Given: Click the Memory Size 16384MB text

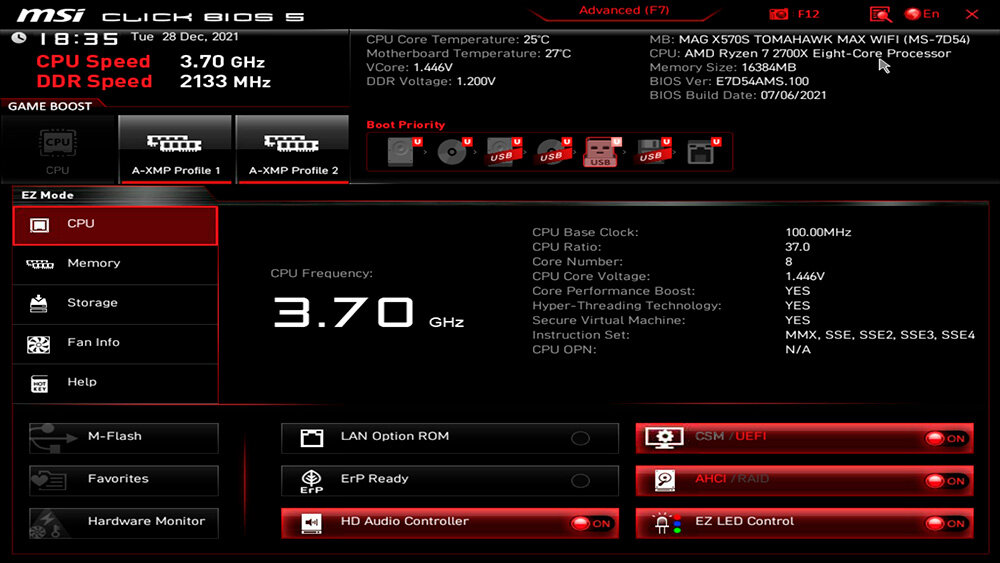Looking at the screenshot, I should 723,67.
